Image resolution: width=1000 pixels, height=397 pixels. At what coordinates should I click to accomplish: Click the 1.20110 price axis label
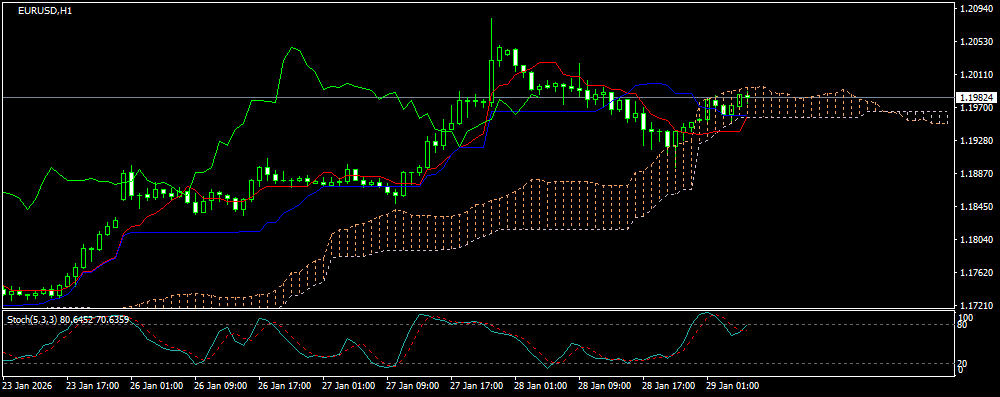(976, 75)
